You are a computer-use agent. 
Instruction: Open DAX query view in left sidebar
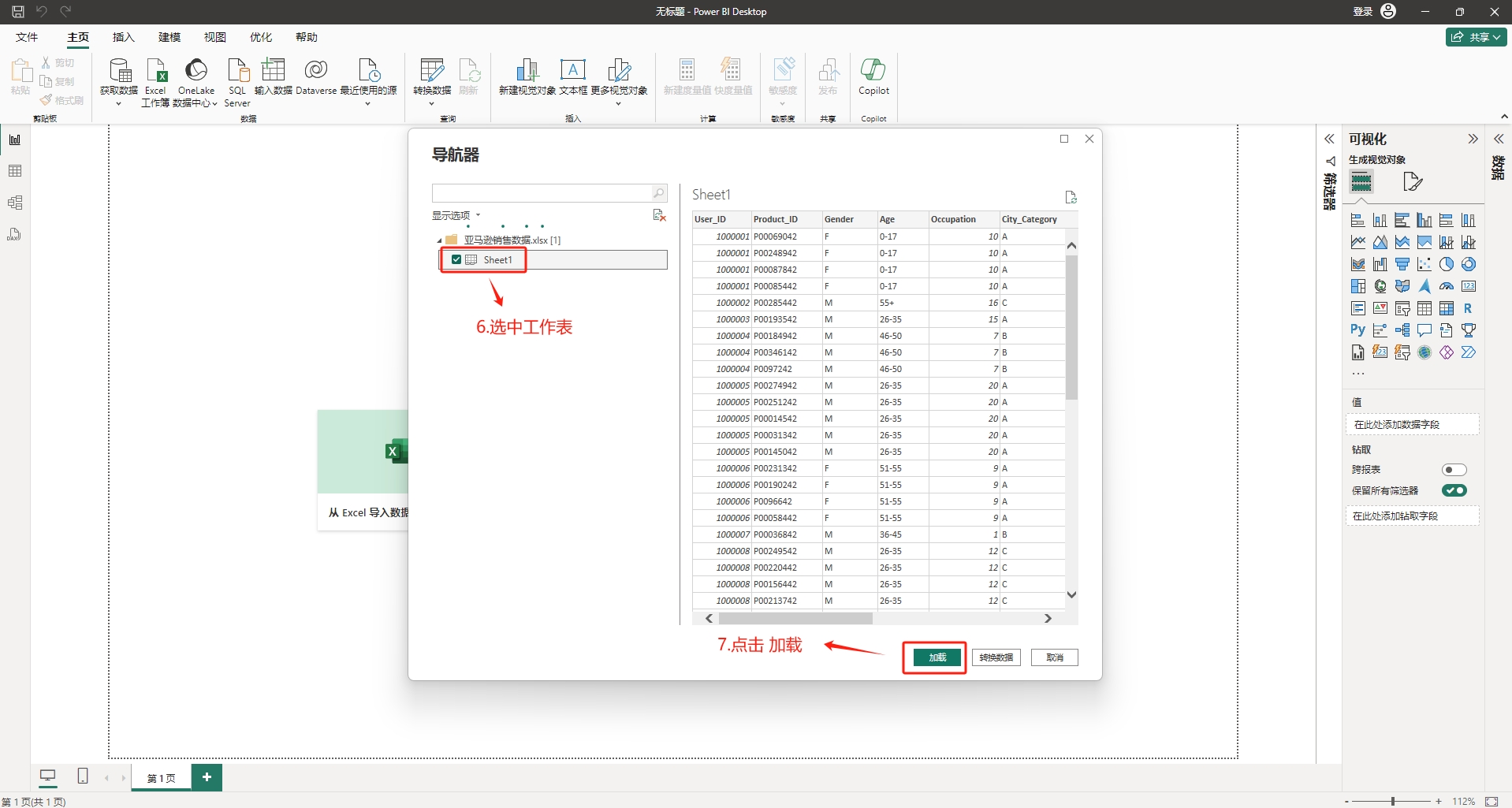click(x=15, y=234)
